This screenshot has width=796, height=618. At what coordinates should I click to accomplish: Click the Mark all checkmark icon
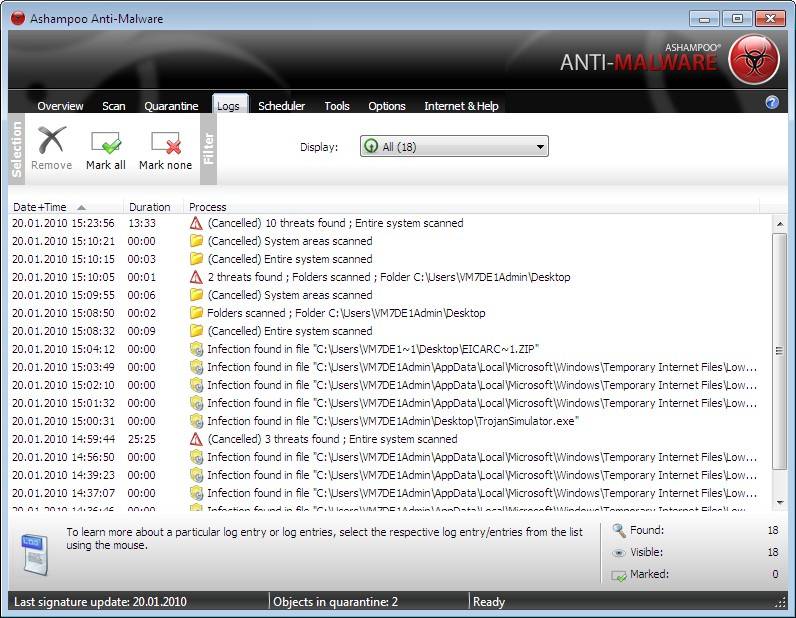[x=106, y=142]
